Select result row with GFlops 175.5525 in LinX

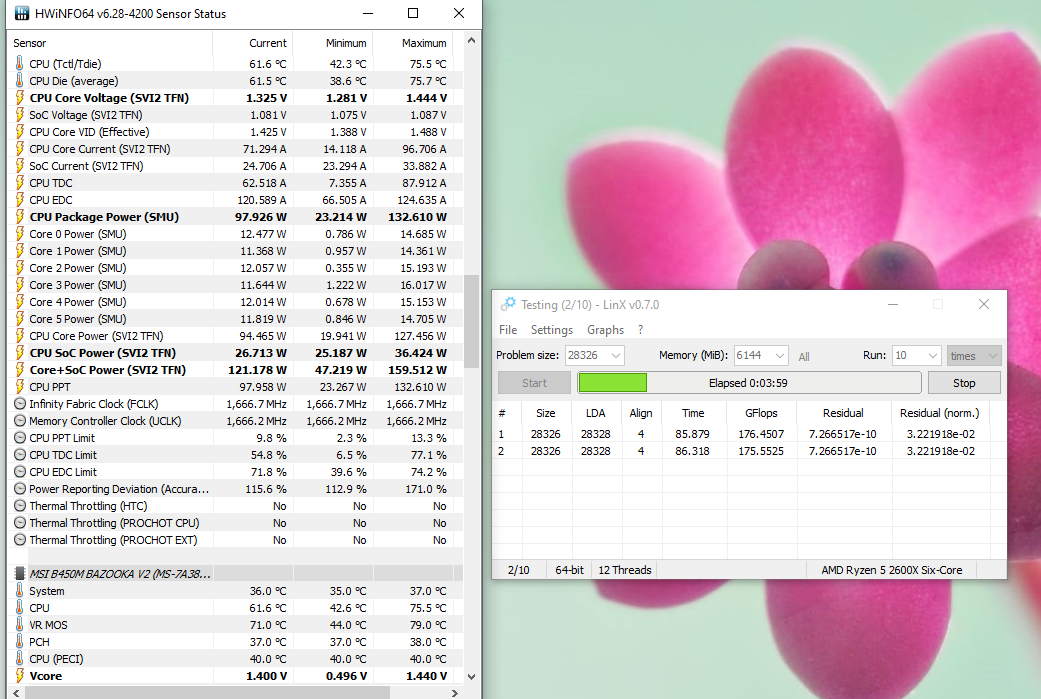click(x=743, y=451)
